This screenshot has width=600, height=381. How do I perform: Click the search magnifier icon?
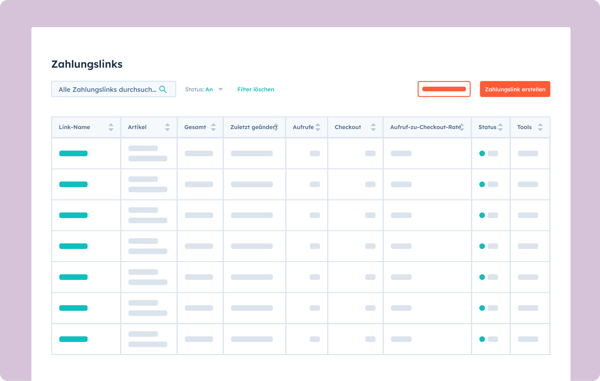tap(163, 89)
